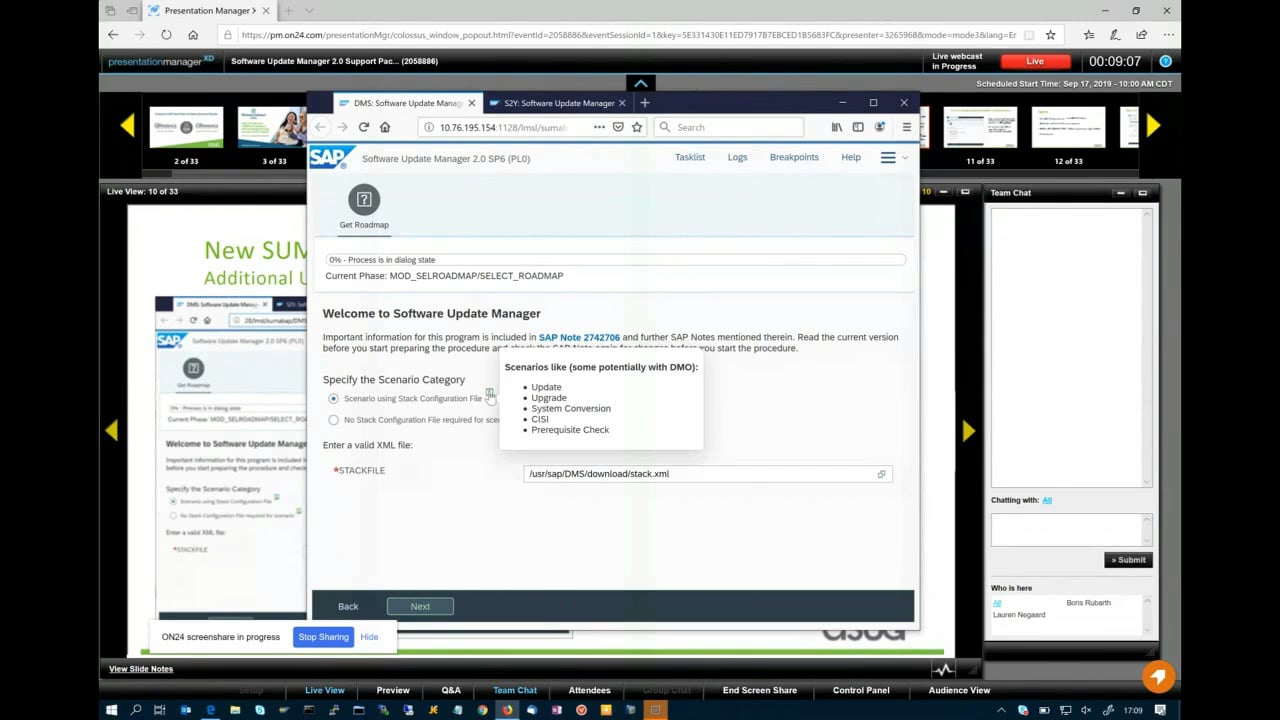Switch to S2Y Software Update Manager tab
The image size is (1280, 720).
click(x=558, y=102)
